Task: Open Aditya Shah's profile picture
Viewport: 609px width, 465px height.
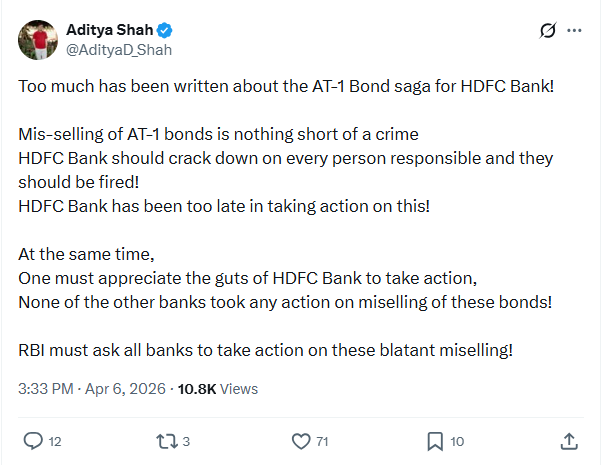Action: (x=35, y=39)
